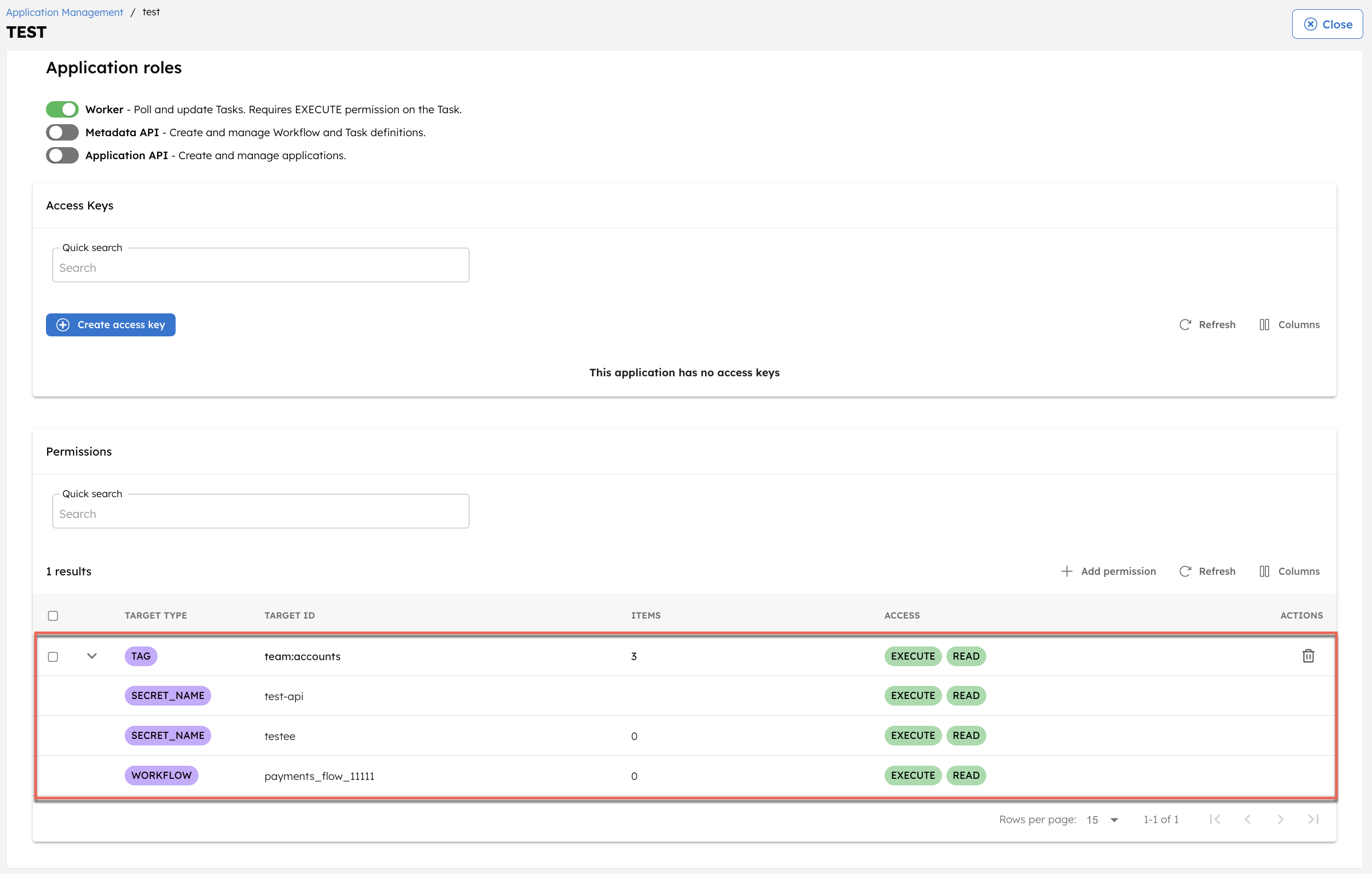Disable the Worker role toggle
Viewport: 1372px width, 874px height.
click(x=62, y=109)
